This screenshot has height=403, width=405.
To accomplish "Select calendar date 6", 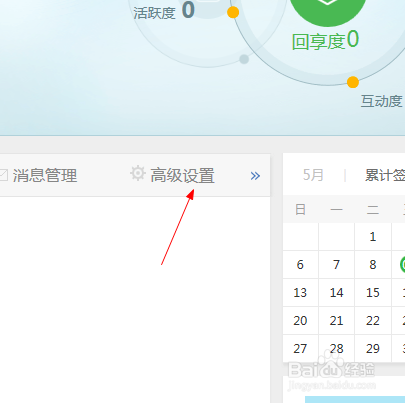I will pos(300,265).
